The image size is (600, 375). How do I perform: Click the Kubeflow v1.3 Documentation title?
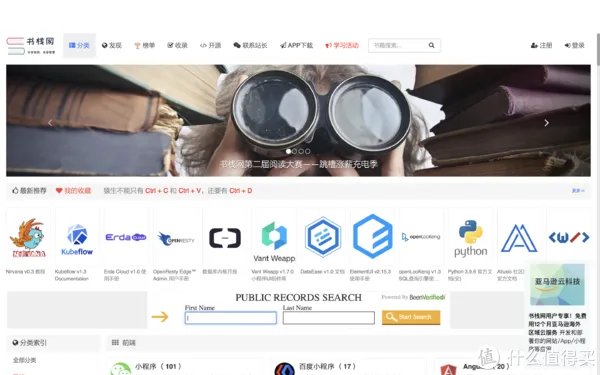72,275
